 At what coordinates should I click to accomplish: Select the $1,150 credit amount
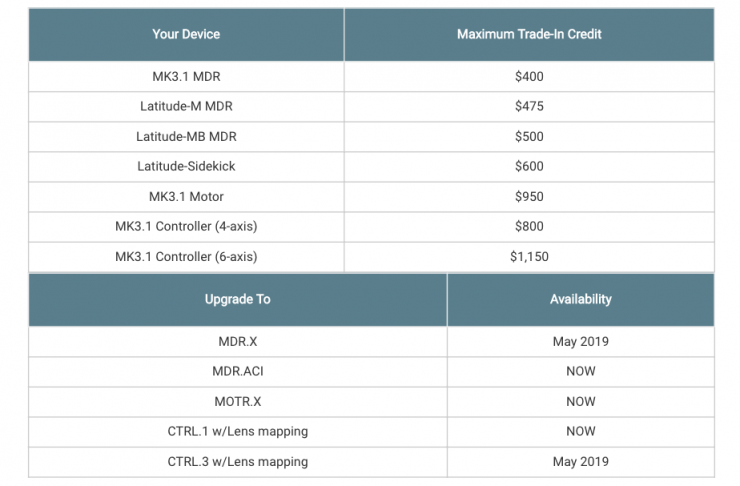click(529, 256)
